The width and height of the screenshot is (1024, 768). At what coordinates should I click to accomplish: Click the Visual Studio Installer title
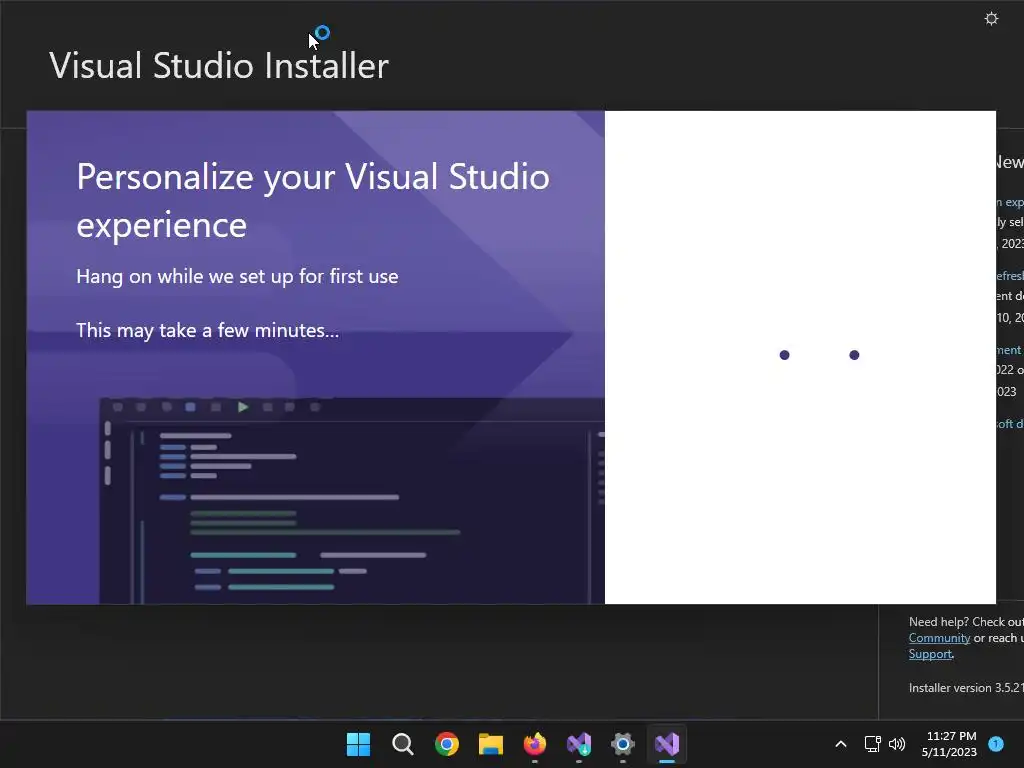(x=219, y=66)
